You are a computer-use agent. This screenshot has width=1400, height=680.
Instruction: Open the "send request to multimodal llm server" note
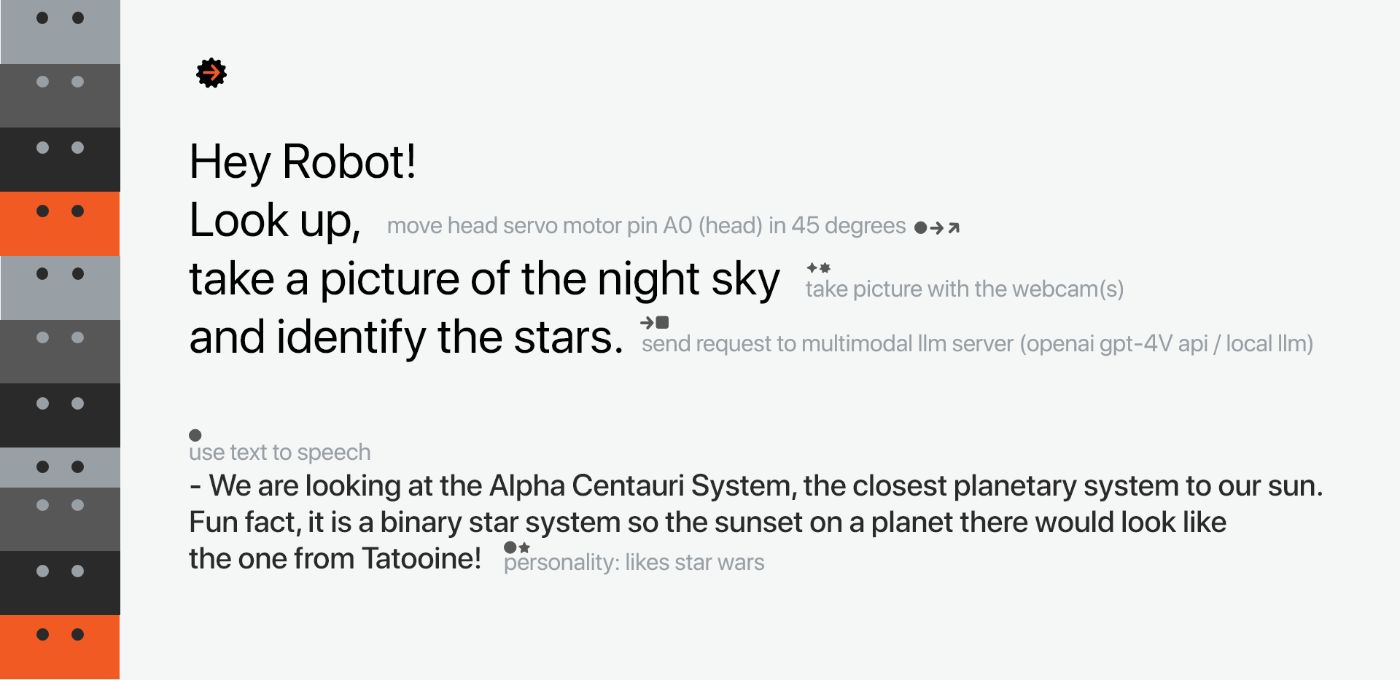[976, 344]
